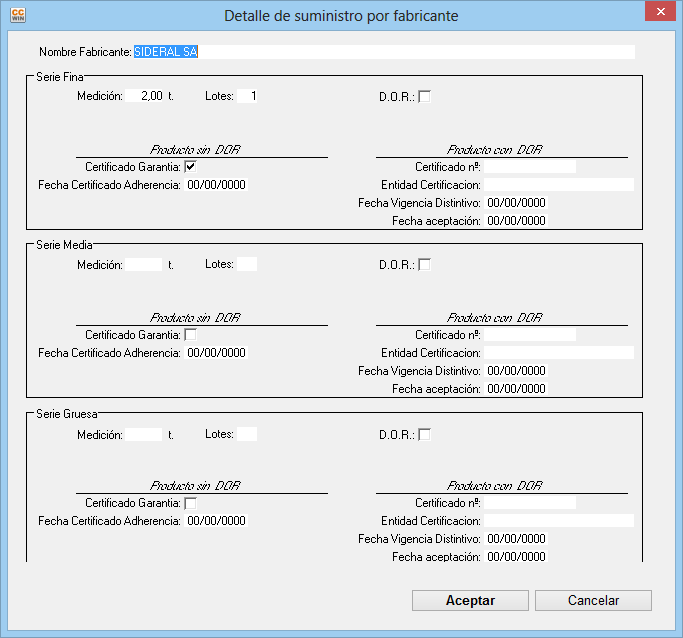Click the Aceptar button

coord(470,600)
